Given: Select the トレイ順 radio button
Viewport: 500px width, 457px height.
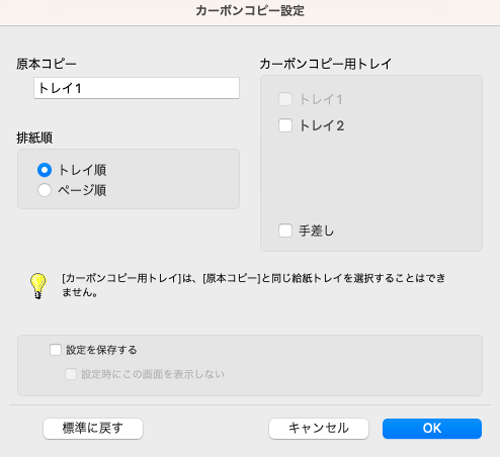Looking at the screenshot, I should pos(44,170).
